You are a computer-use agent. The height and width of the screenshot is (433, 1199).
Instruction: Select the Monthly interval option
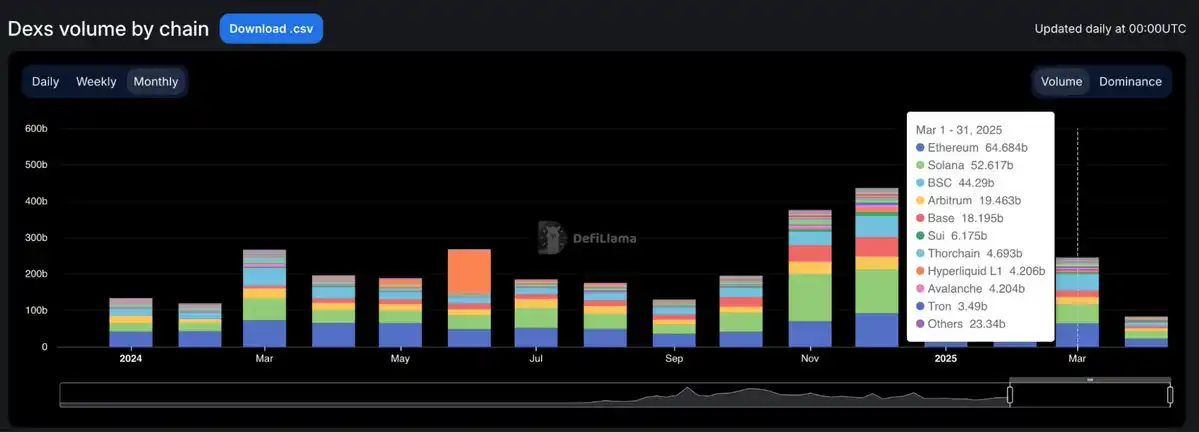pos(156,82)
